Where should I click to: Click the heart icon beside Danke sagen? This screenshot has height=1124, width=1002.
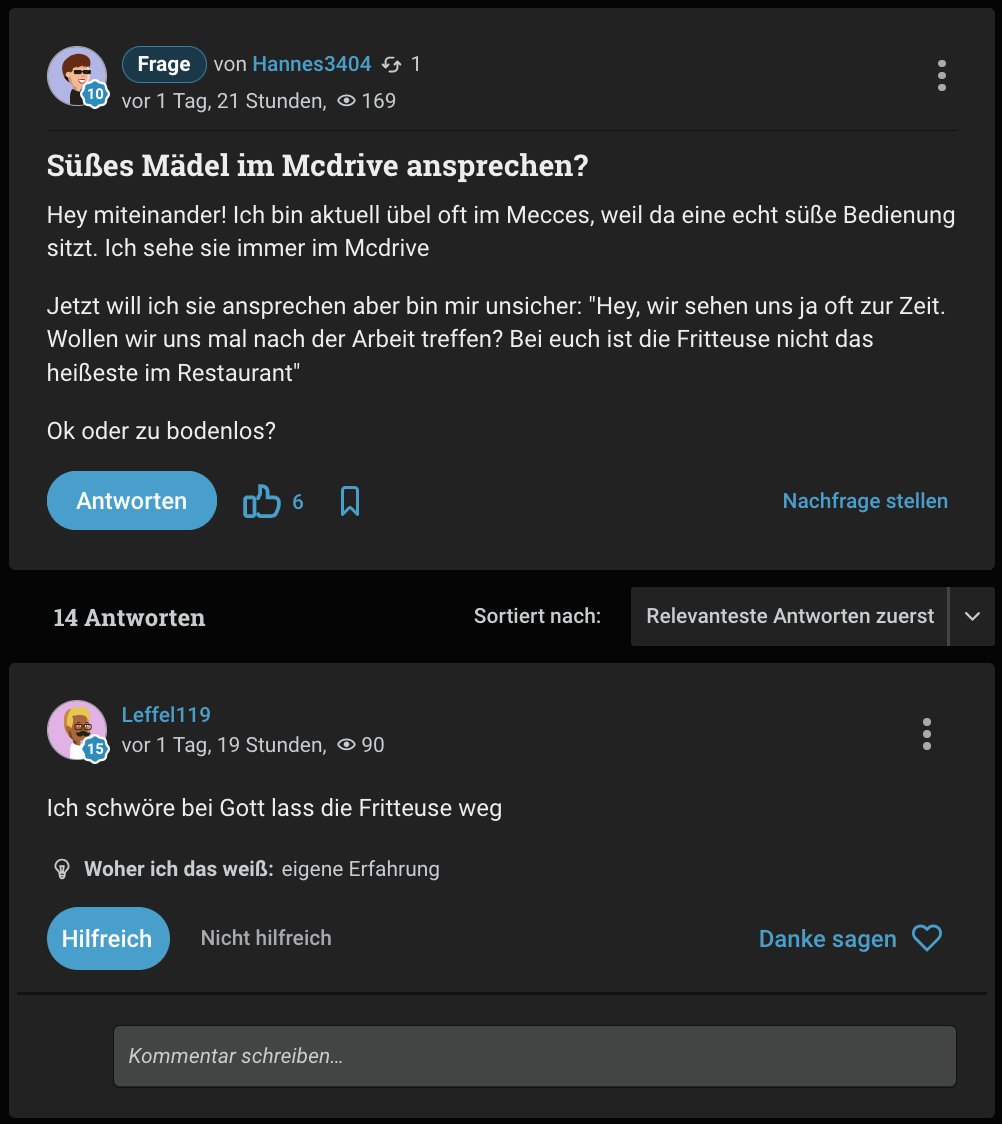[927, 938]
